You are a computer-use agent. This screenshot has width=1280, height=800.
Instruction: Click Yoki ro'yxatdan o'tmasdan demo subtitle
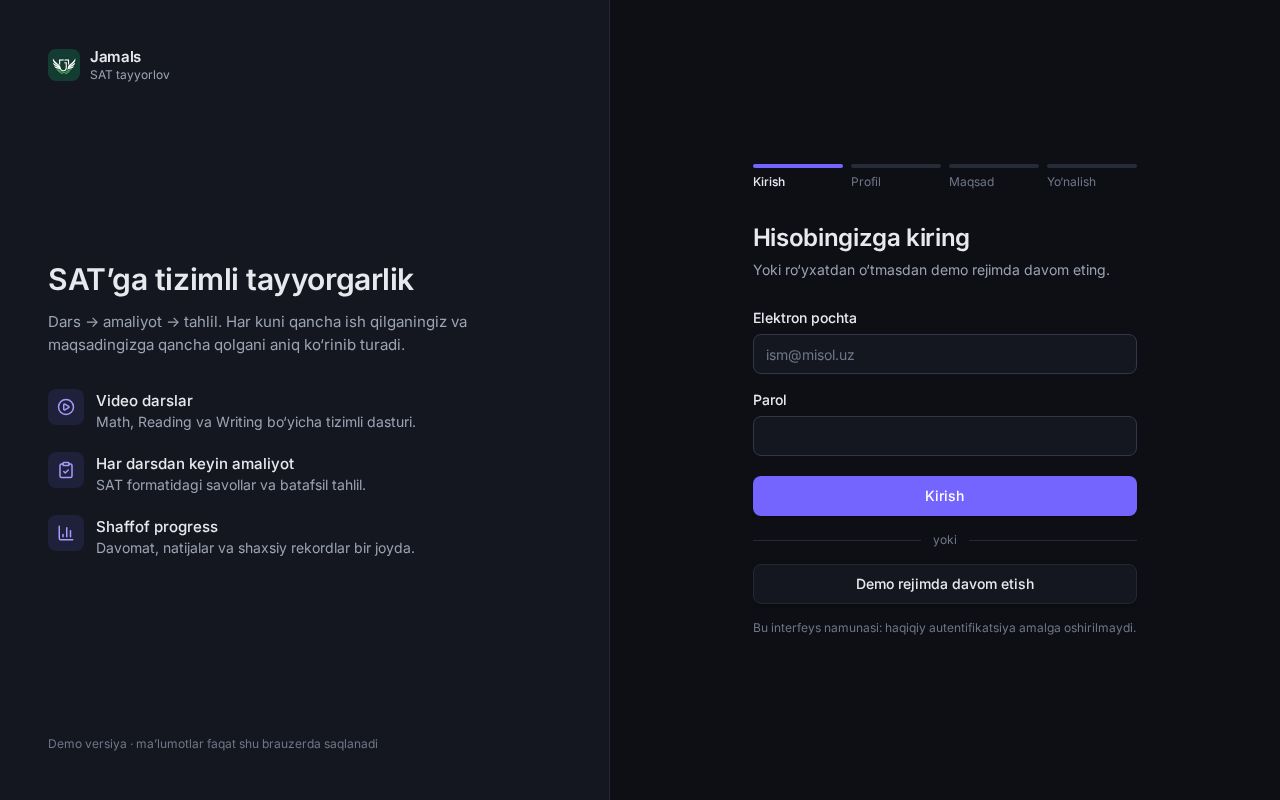coord(931,270)
